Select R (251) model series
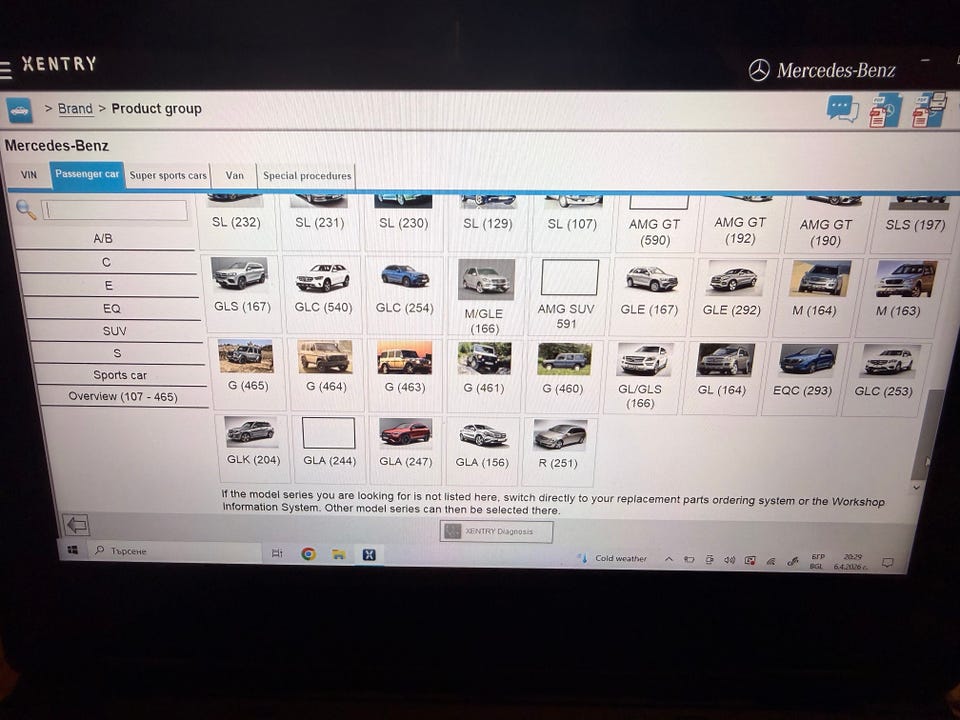Screen dimensions: 960x720 click(x=558, y=452)
